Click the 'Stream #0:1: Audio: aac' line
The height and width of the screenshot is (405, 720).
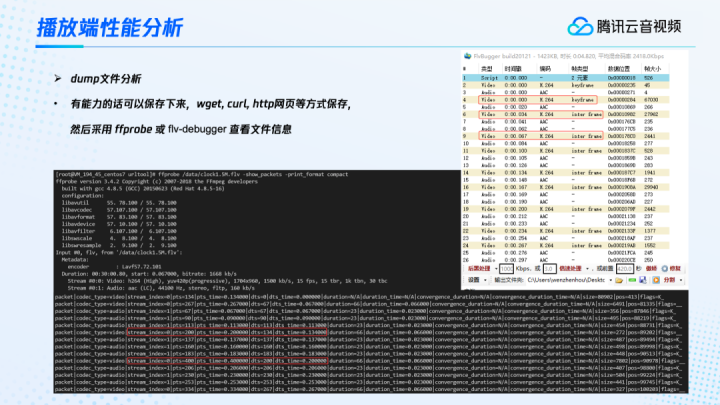(161, 288)
